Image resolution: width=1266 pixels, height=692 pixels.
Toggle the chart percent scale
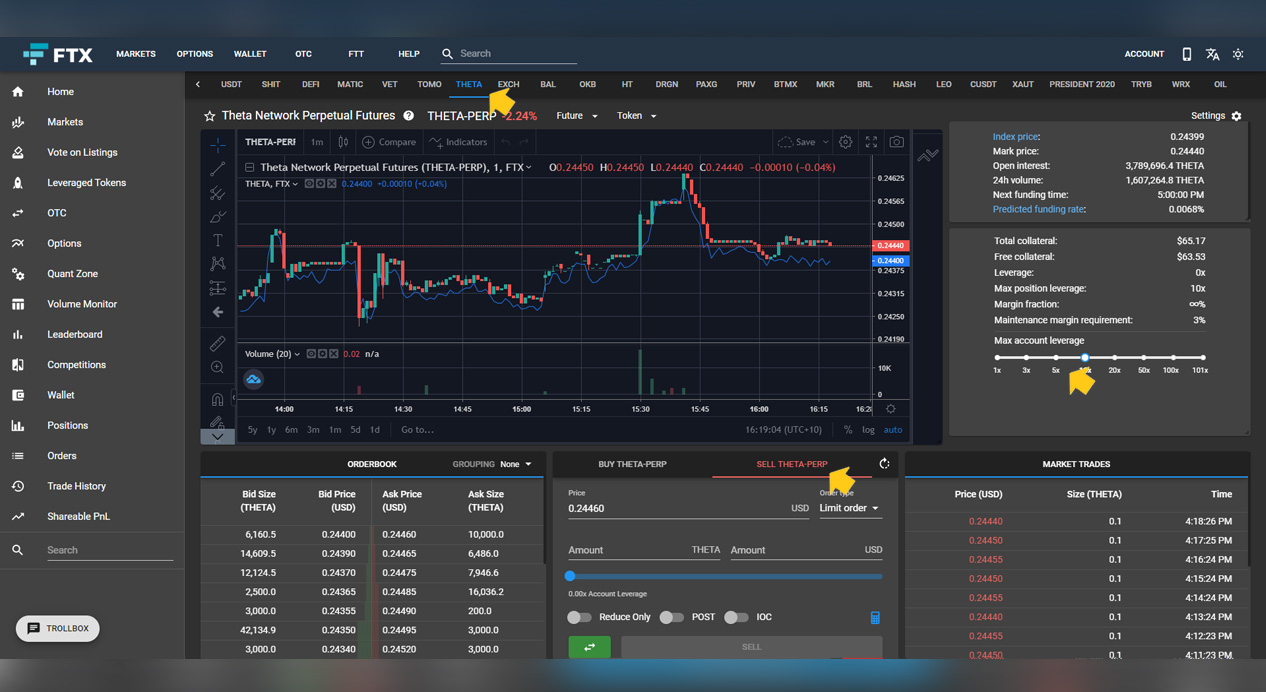click(848, 430)
